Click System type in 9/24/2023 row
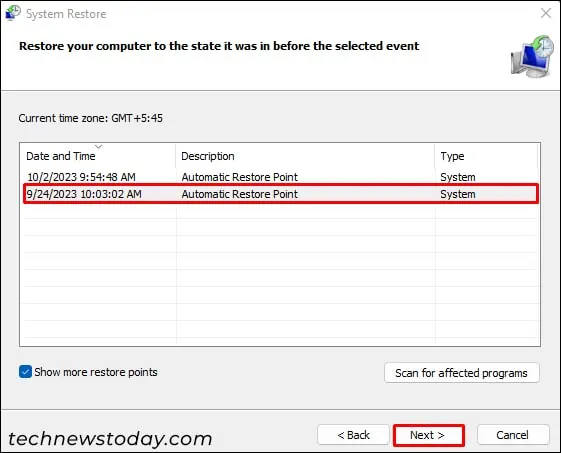This screenshot has width=561, height=453. pos(458,194)
